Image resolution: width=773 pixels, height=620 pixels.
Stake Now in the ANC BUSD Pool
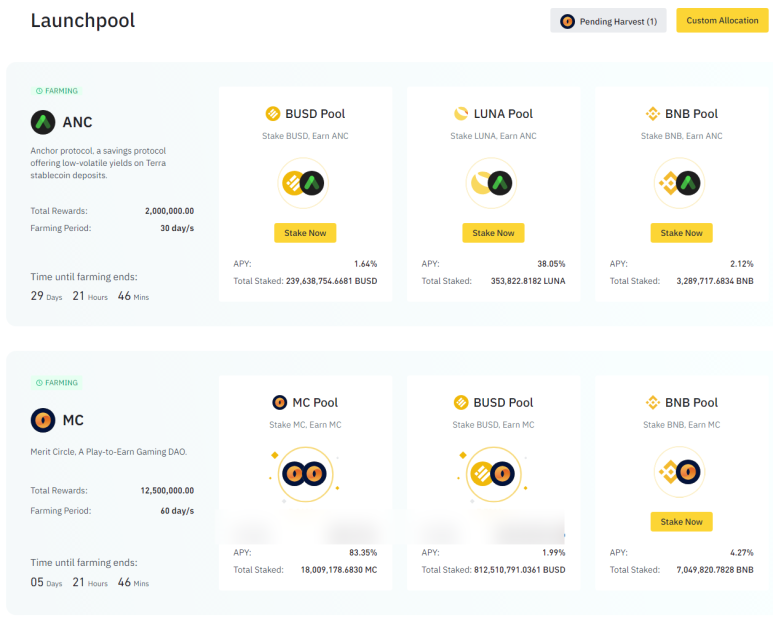305,233
